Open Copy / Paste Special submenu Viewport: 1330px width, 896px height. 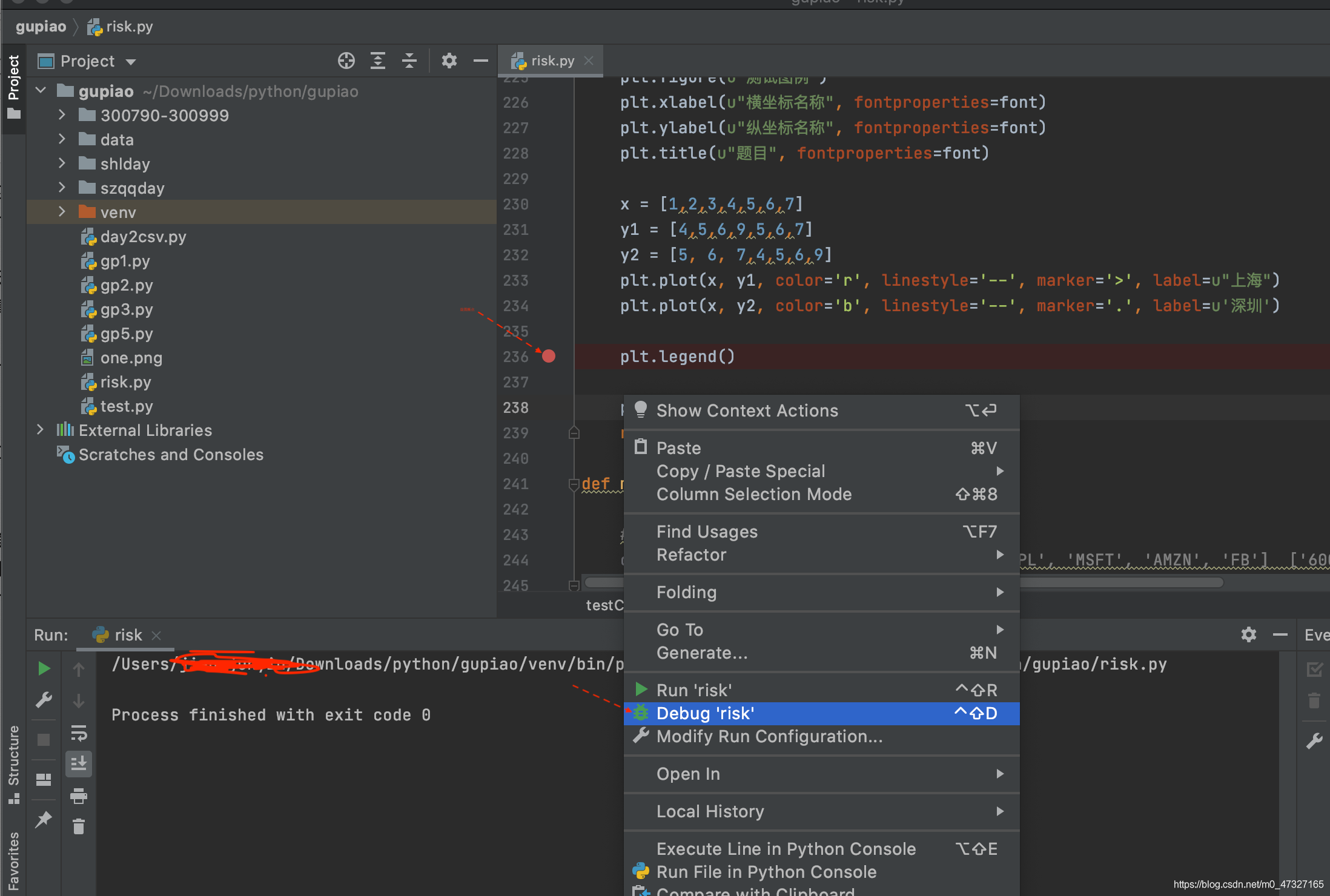[x=822, y=471]
